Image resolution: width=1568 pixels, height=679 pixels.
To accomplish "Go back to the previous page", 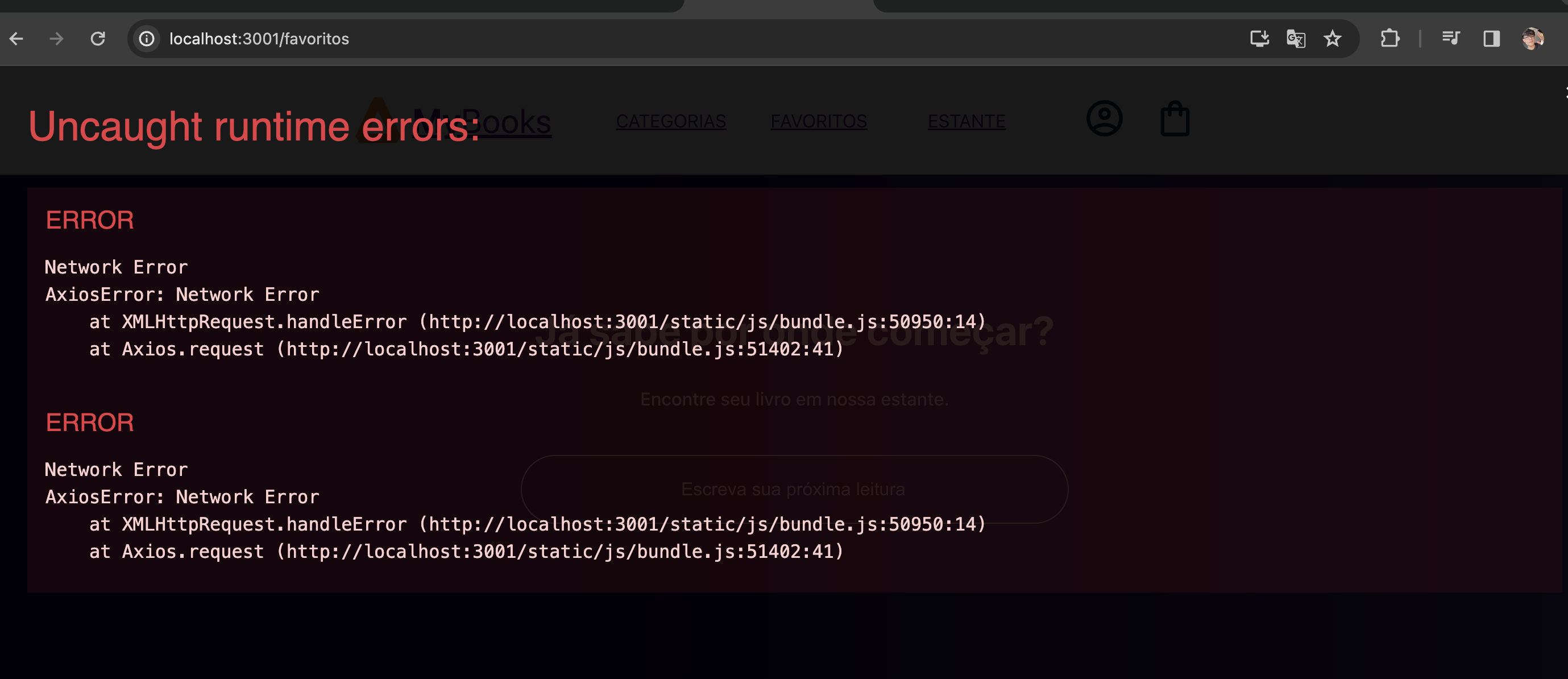I will 16,39.
